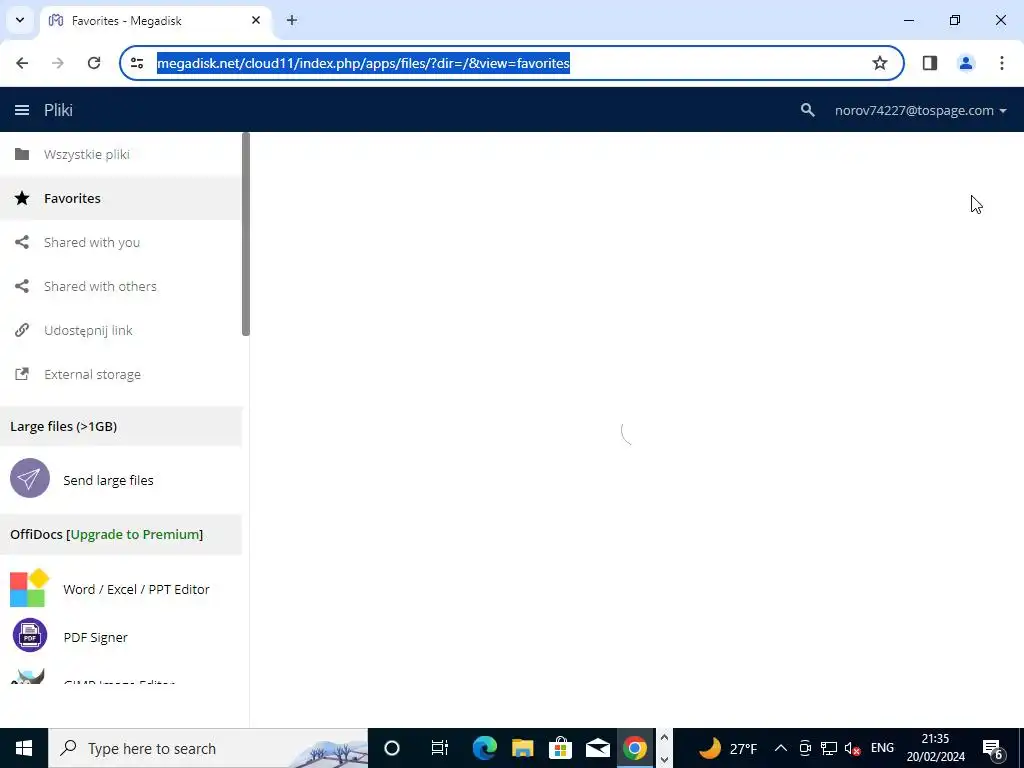Click the network tray icon
The height and width of the screenshot is (768, 1024).
pyautogui.click(x=829, y=748)
